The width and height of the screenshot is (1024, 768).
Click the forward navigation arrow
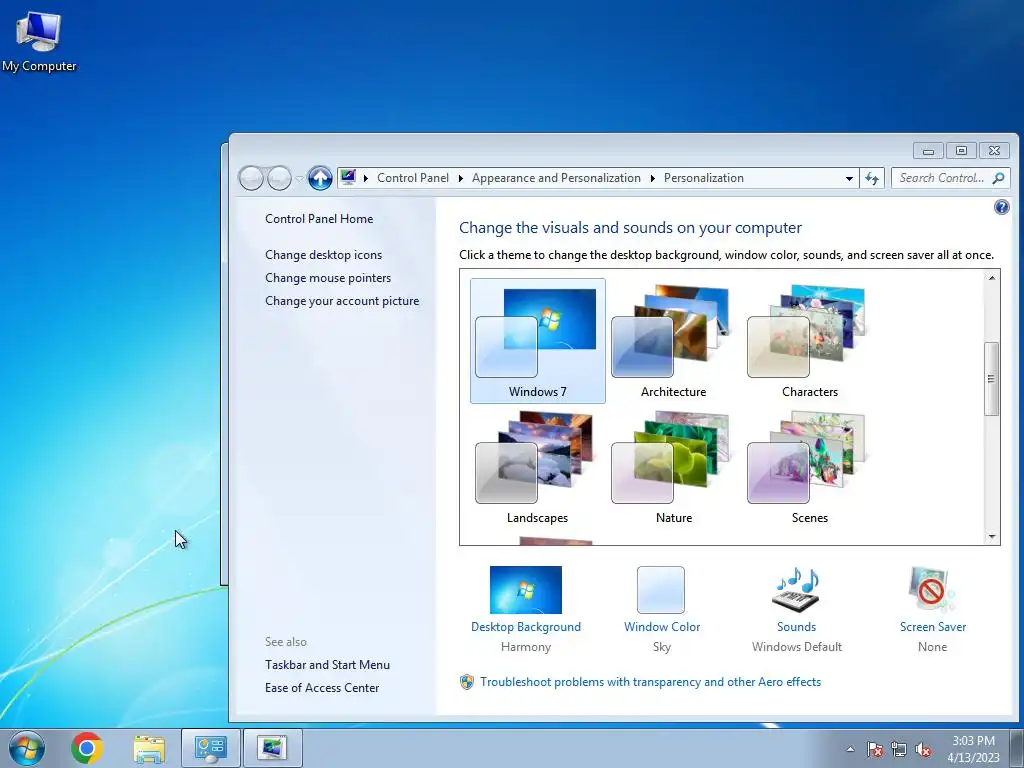(280, 178)
